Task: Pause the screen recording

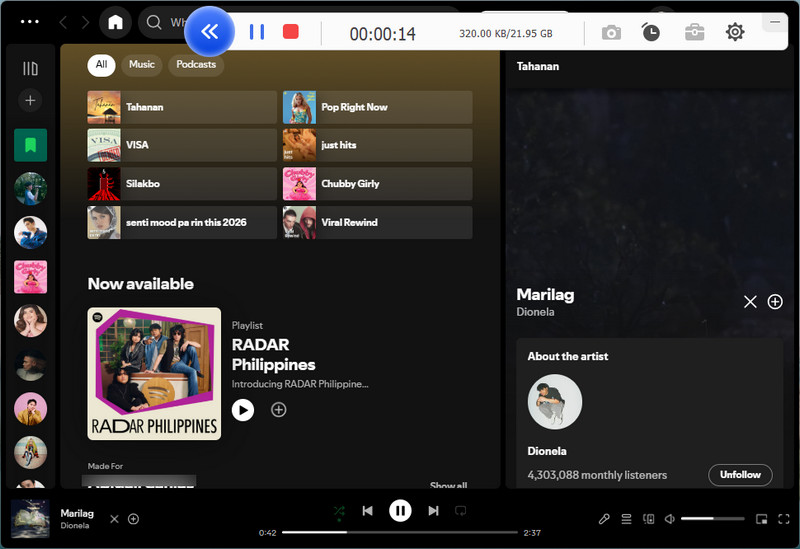Action: point(257,32)
